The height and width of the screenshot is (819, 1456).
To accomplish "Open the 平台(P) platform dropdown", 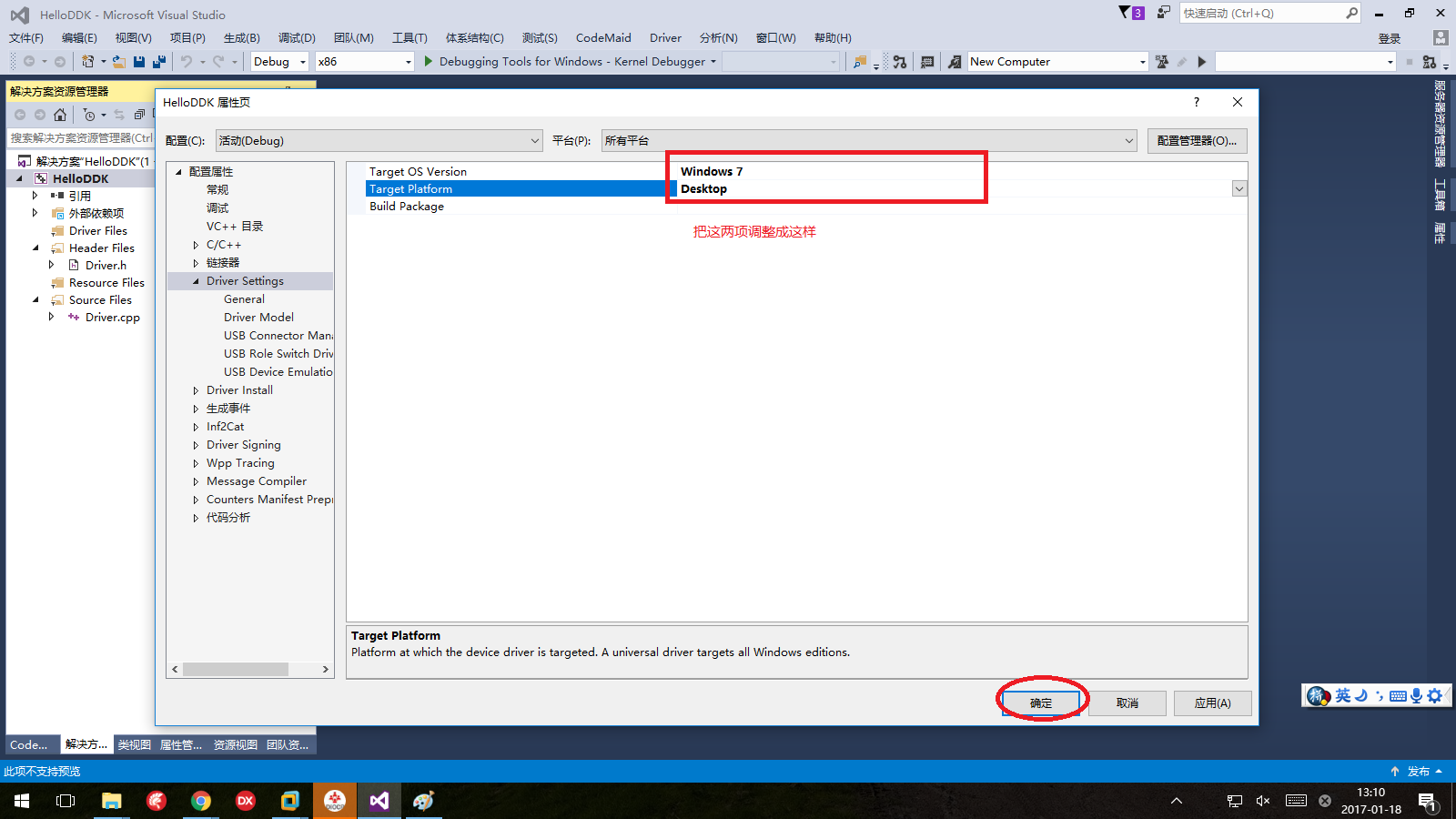I will click(x=870, y=141).
